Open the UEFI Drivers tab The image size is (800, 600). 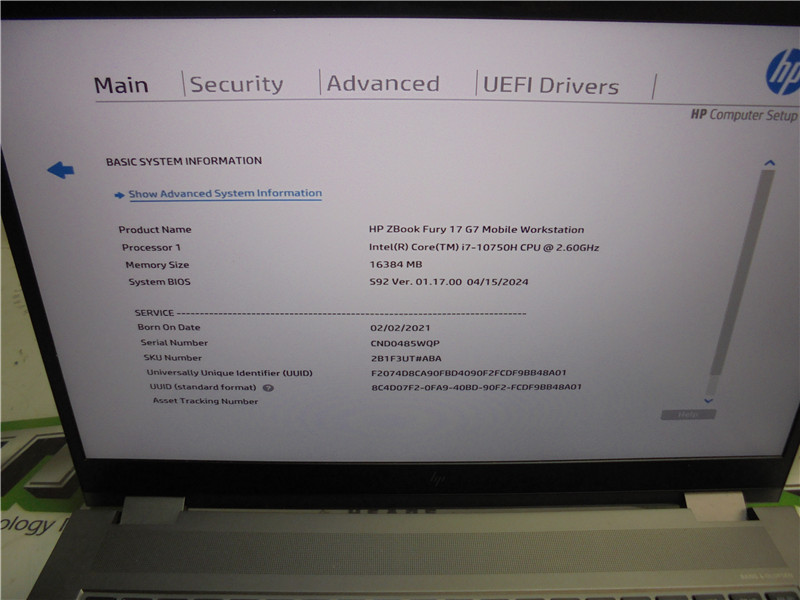click(551, 86)
